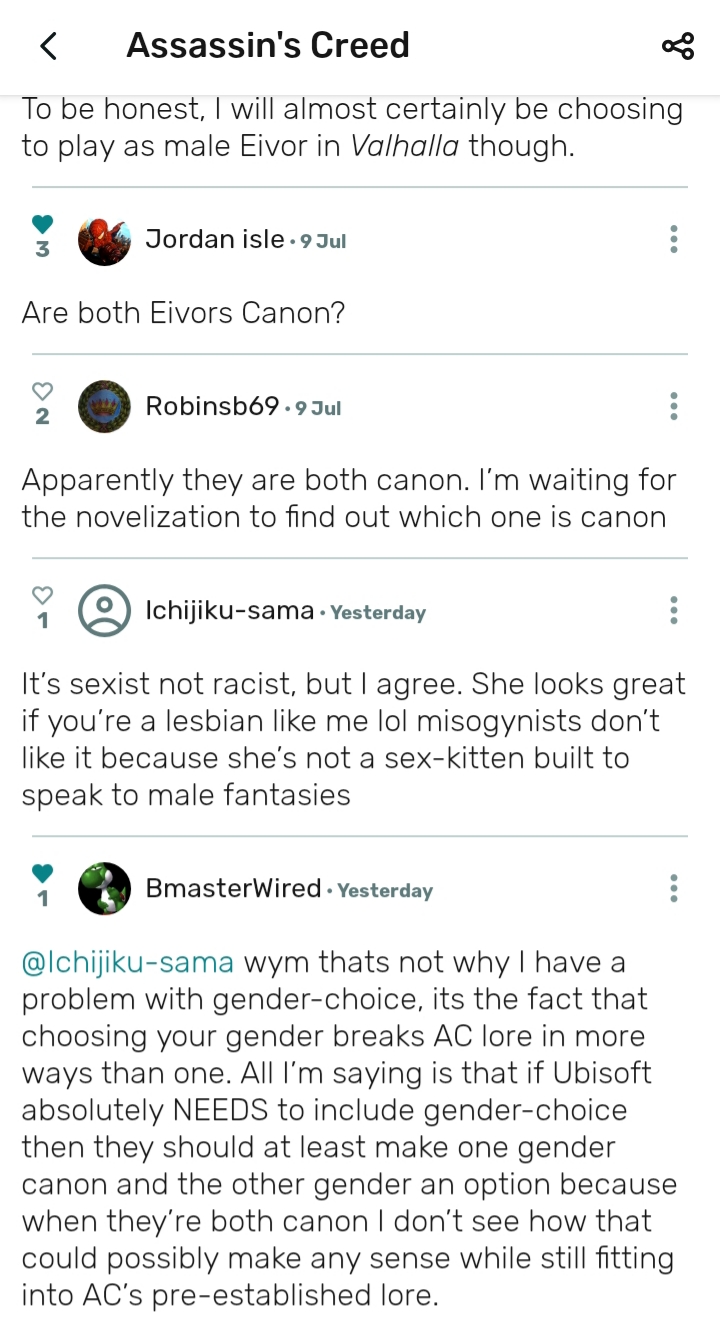This screenshot has width=720, height=1321.
Task: Unlike Jordan isle's comment
Action: (x=42, y=225)
